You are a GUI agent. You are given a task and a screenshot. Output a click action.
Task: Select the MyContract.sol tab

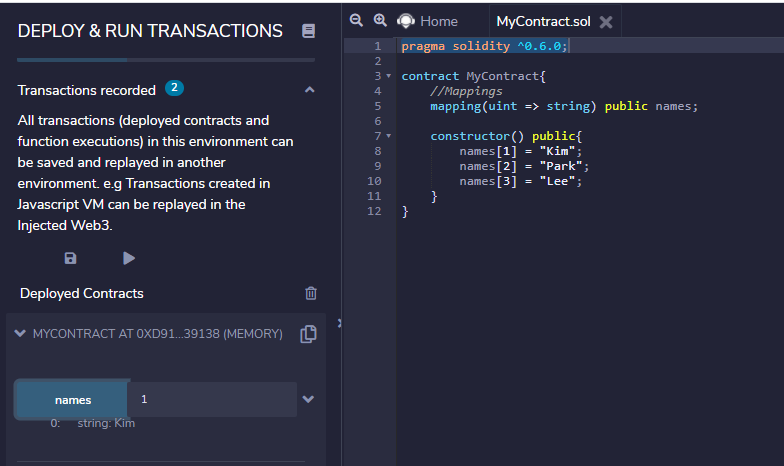click(x=543, y=22)
